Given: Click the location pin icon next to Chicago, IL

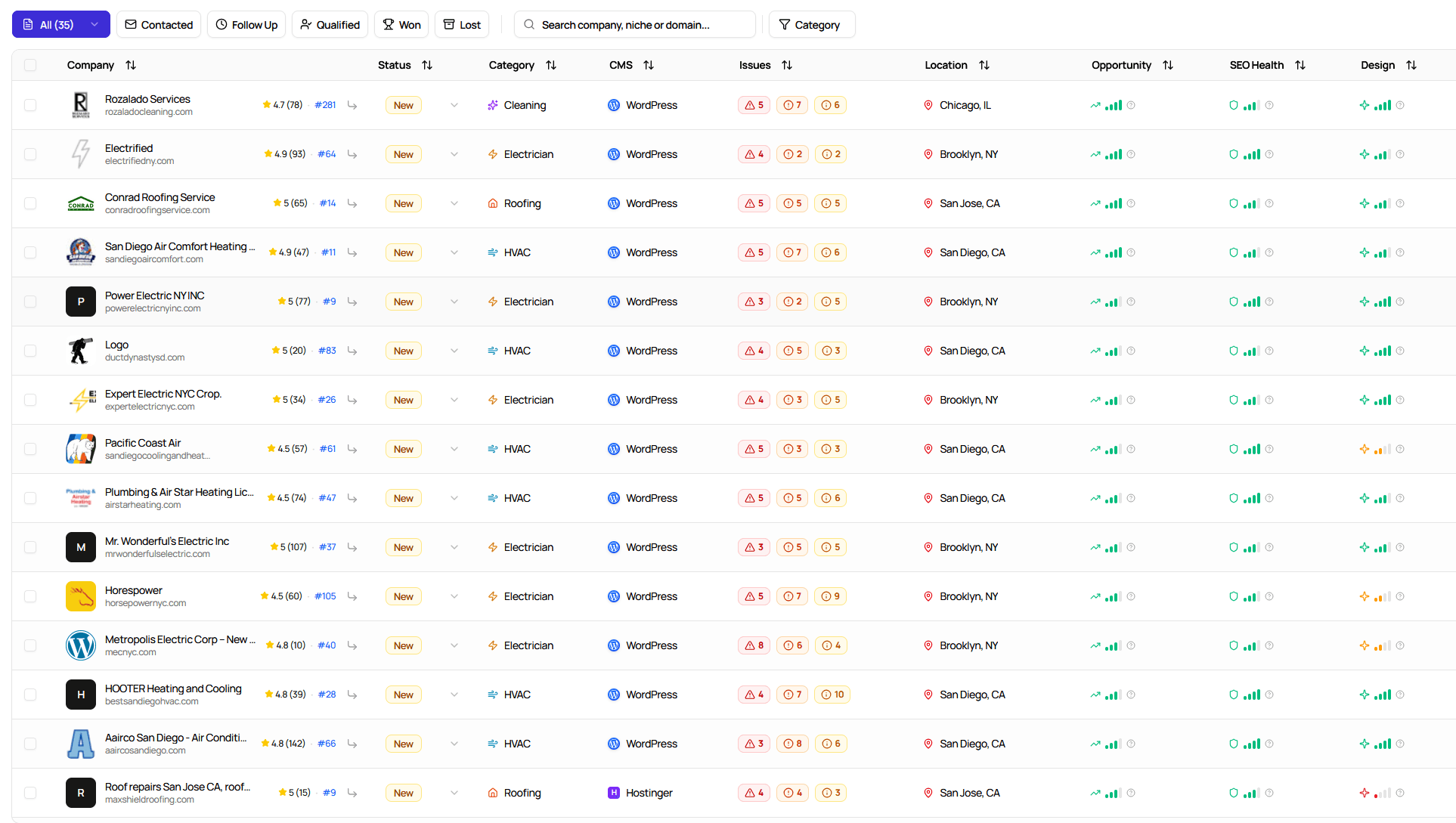Looking at the screenshot, I should click(x=928, y=105).
